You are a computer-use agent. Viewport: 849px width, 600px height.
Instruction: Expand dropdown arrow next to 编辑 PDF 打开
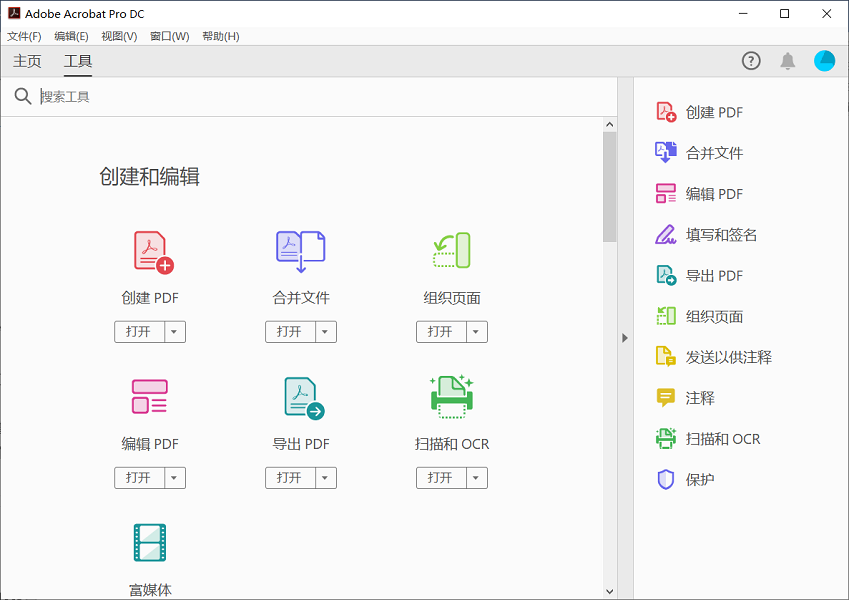click(x=174, y=478)
